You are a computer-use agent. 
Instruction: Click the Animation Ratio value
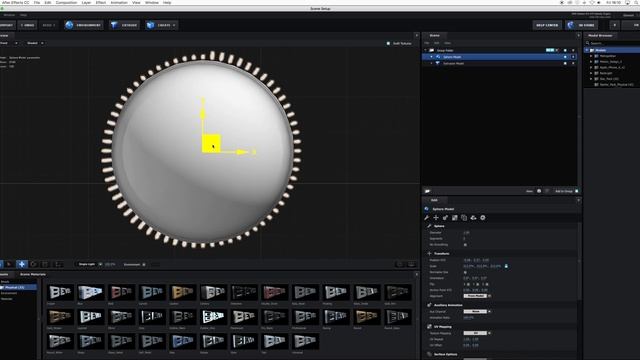(469, 317)
